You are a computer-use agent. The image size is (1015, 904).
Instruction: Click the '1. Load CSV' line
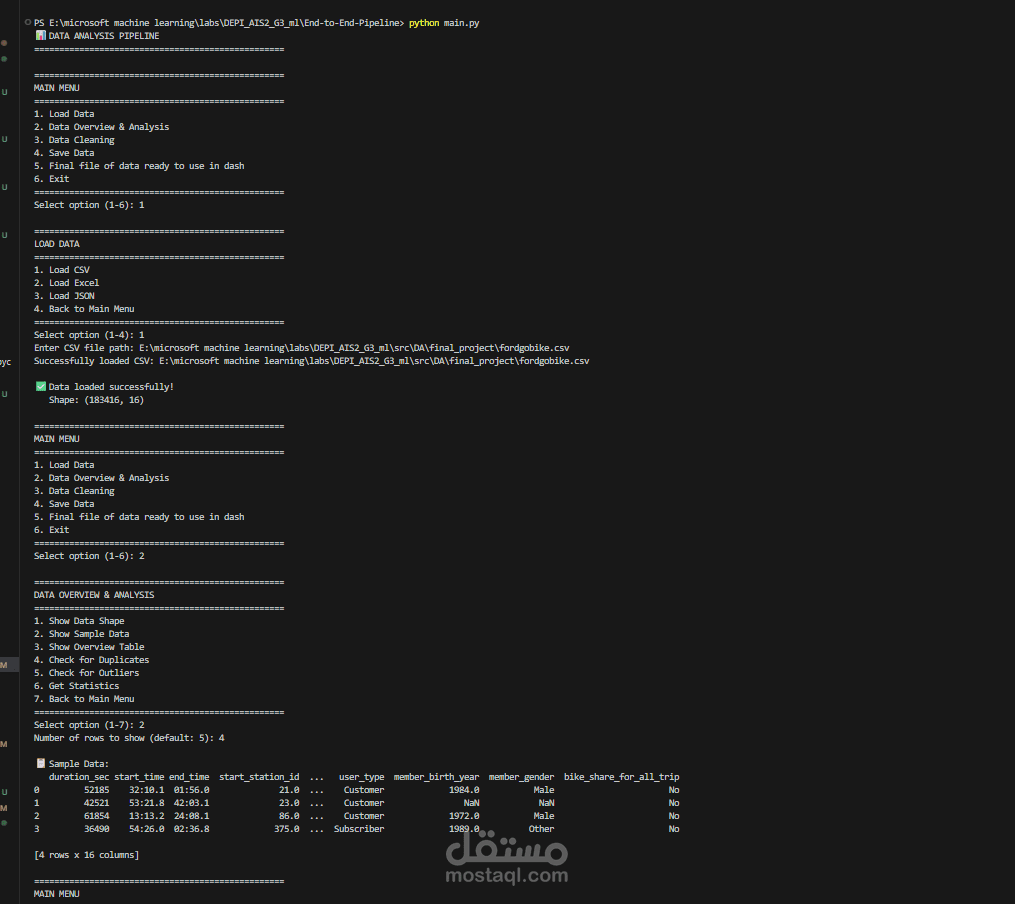tap(62, 270)
